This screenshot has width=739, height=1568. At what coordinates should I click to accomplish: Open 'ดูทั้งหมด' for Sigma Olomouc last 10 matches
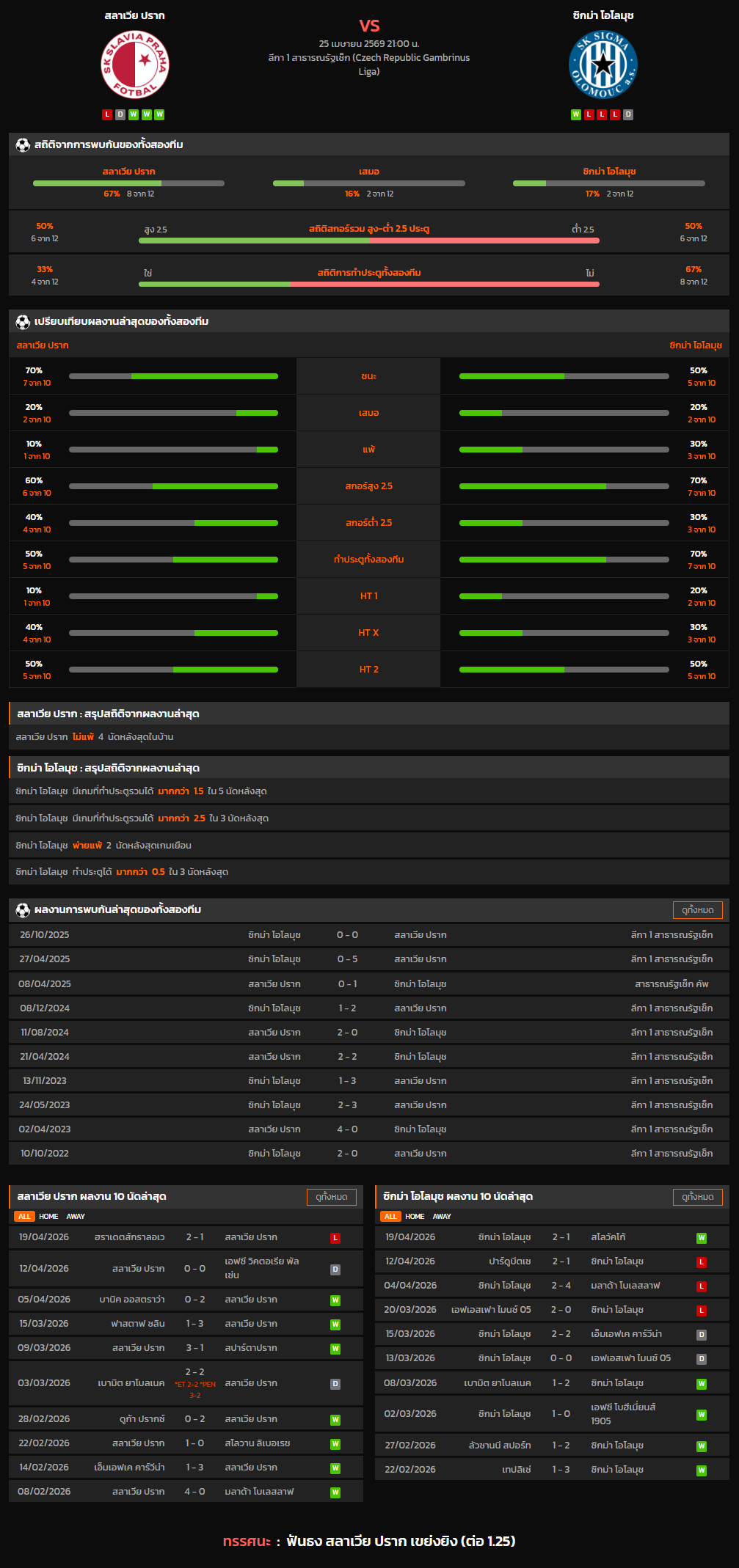point(697,1197)
